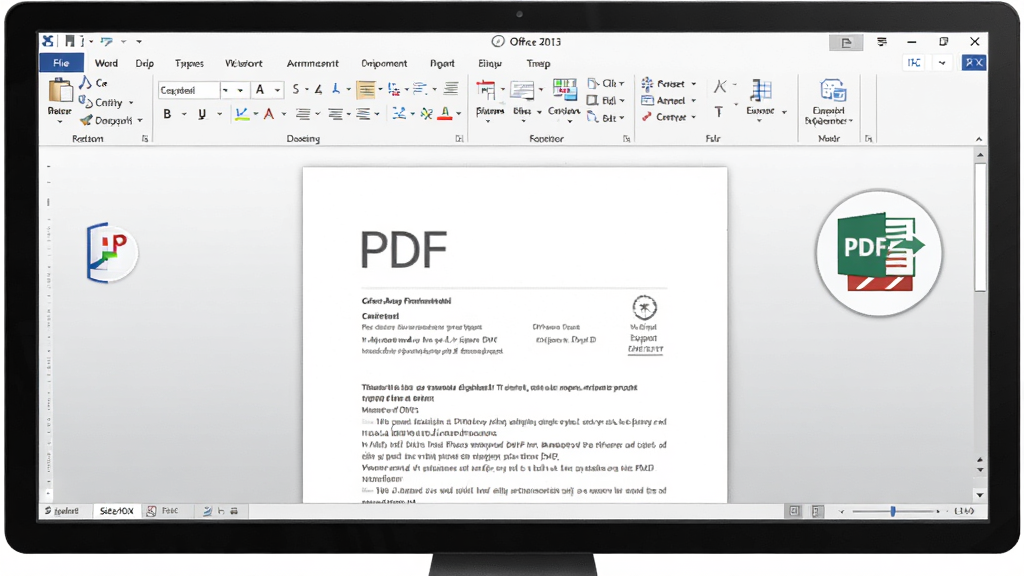Click the justify lines icon in the top ribbon row
This screenshot has height=576, width=1024.
pos(451,89)
